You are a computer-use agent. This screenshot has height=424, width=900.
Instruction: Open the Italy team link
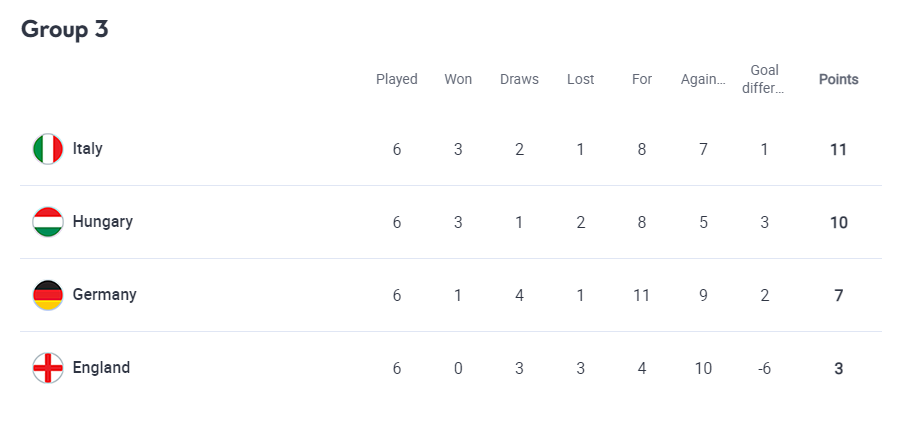tap(88, 149)
